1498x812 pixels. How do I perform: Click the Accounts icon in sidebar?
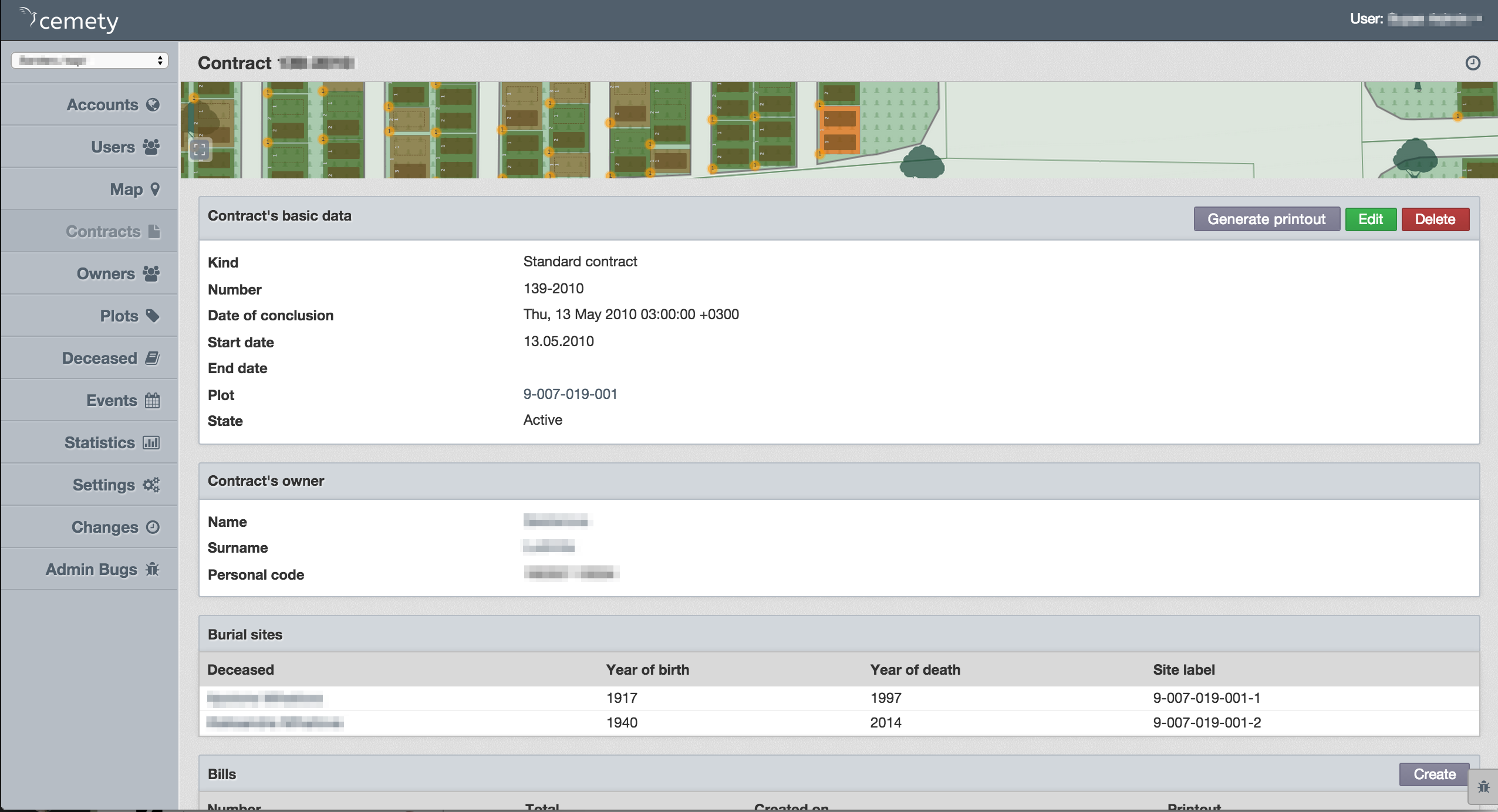(151, 104)
